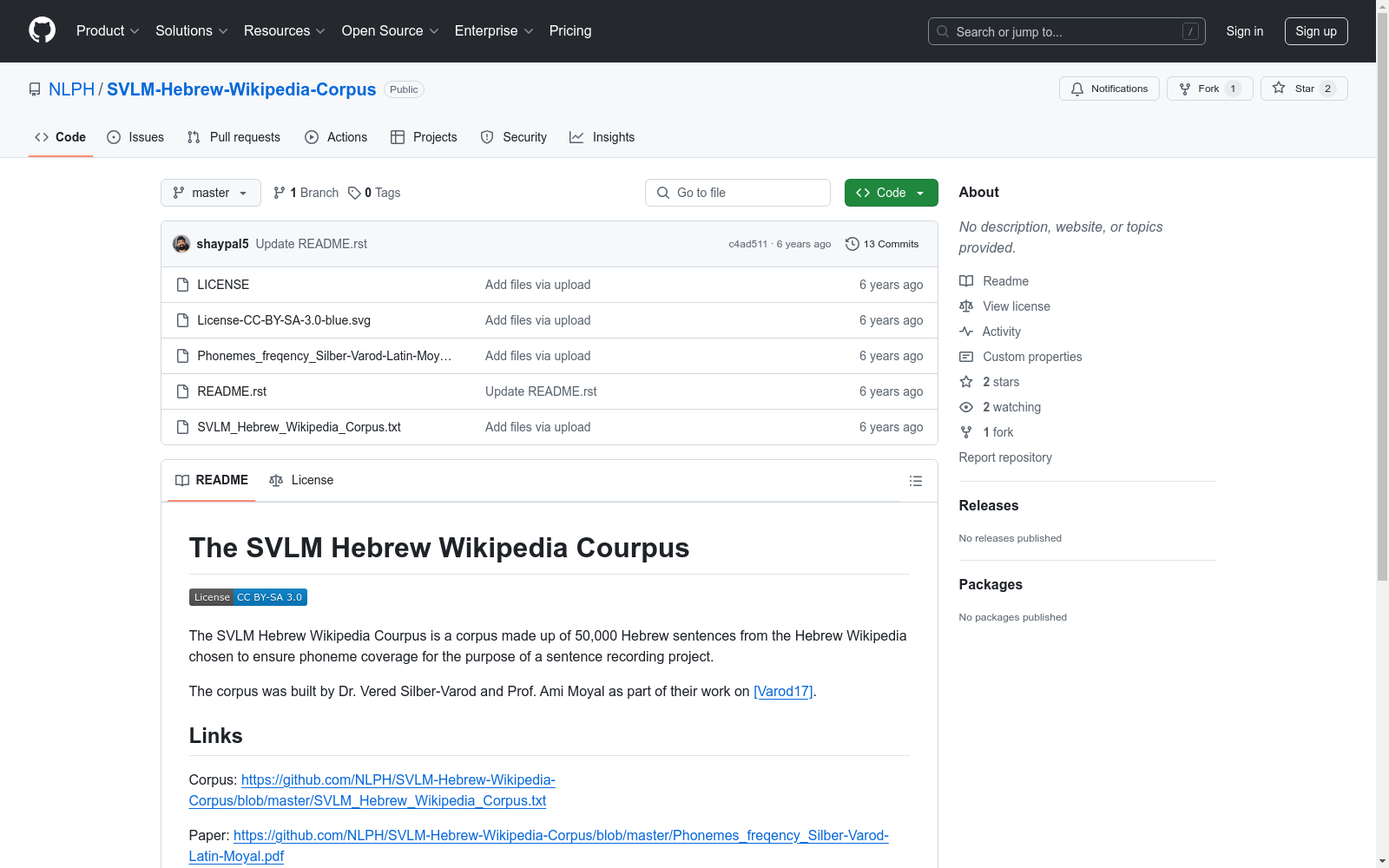Click the LICENSE file icon

[x=182, y=285]
